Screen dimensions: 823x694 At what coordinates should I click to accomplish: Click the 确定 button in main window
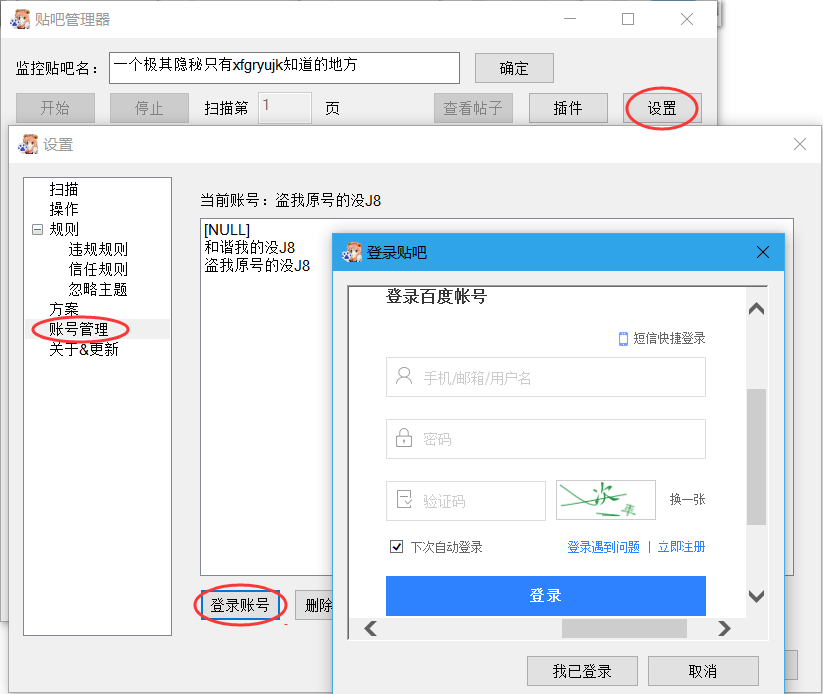coord(514,68)
